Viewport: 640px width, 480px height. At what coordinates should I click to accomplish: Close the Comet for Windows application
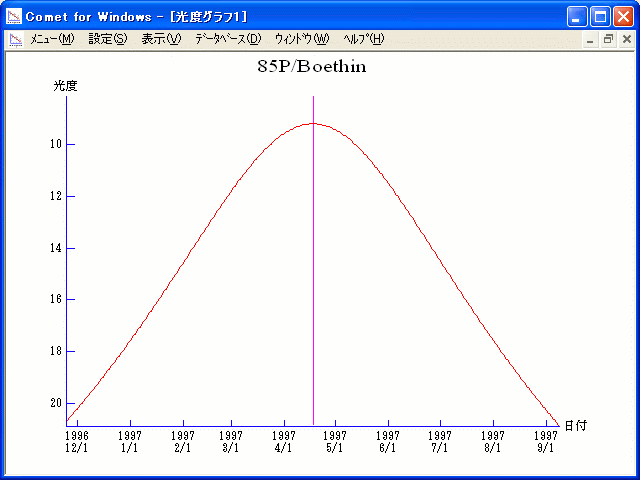[x=622, y=16]
